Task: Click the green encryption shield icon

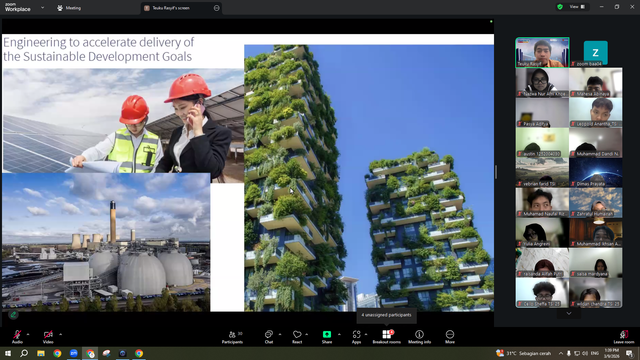Action: tap(560, 7)
